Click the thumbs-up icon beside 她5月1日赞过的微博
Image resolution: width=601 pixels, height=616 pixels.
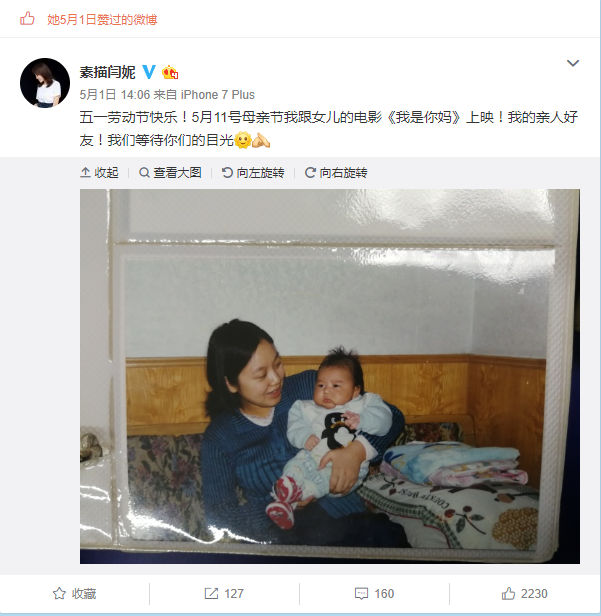point(27,18)
